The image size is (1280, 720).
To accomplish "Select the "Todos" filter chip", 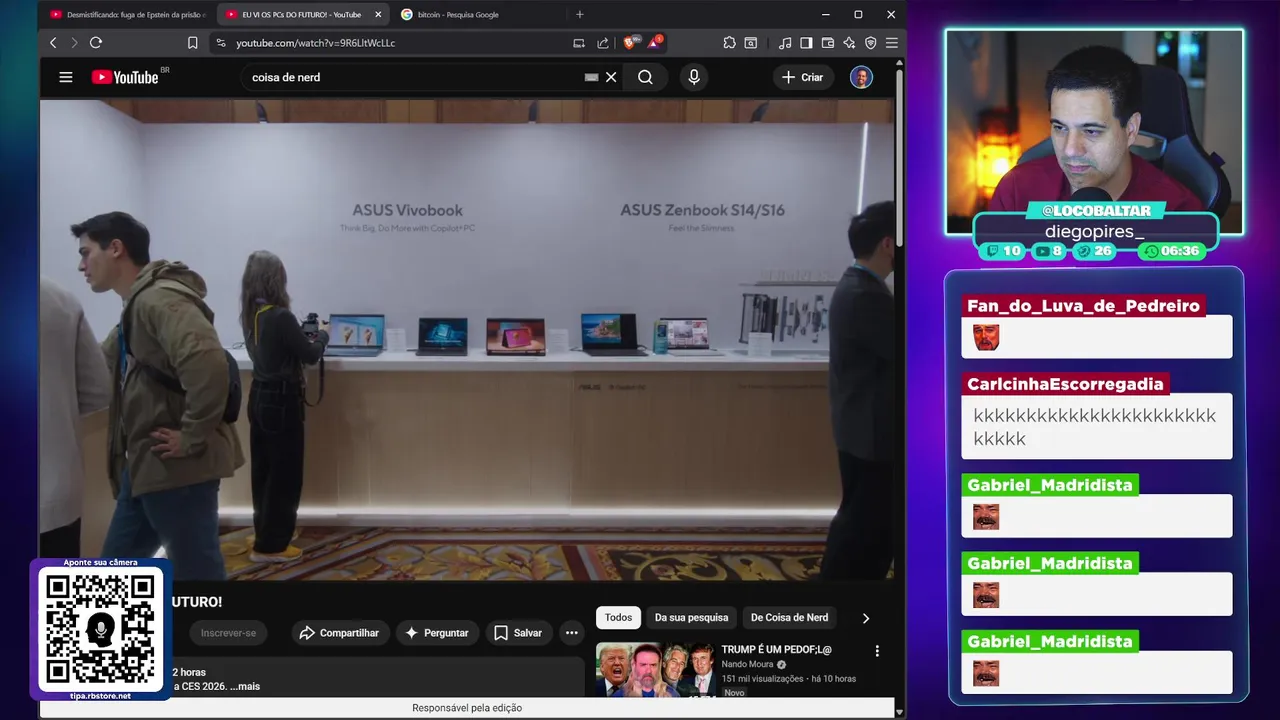I will coord(618,618).
